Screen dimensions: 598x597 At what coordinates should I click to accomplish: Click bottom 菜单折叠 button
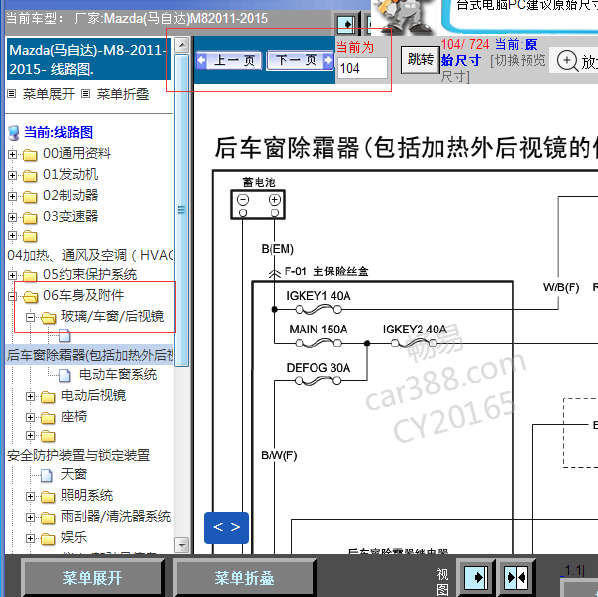[x=244, y=578]
